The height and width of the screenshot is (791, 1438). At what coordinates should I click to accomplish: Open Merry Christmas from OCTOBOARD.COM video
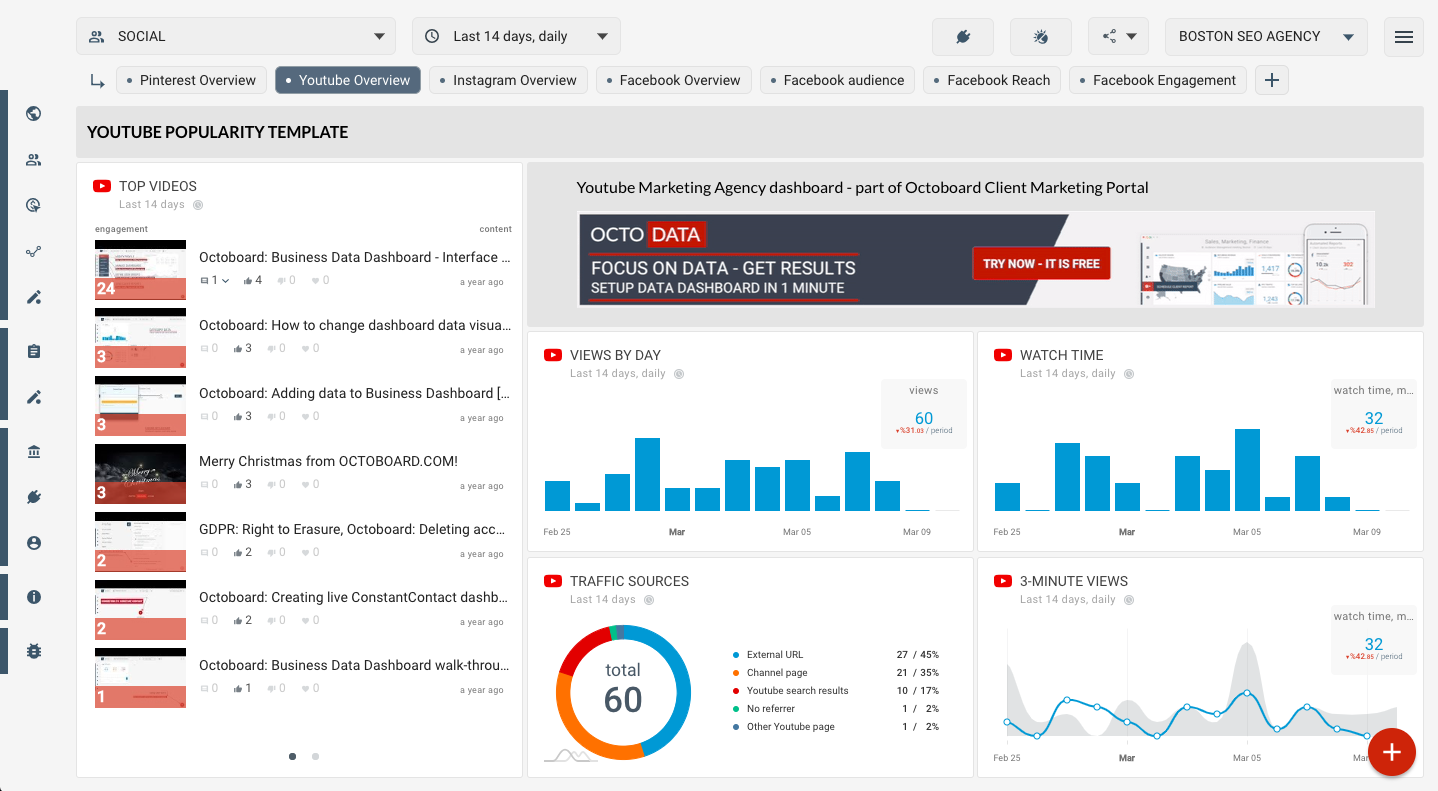[328, 461]
